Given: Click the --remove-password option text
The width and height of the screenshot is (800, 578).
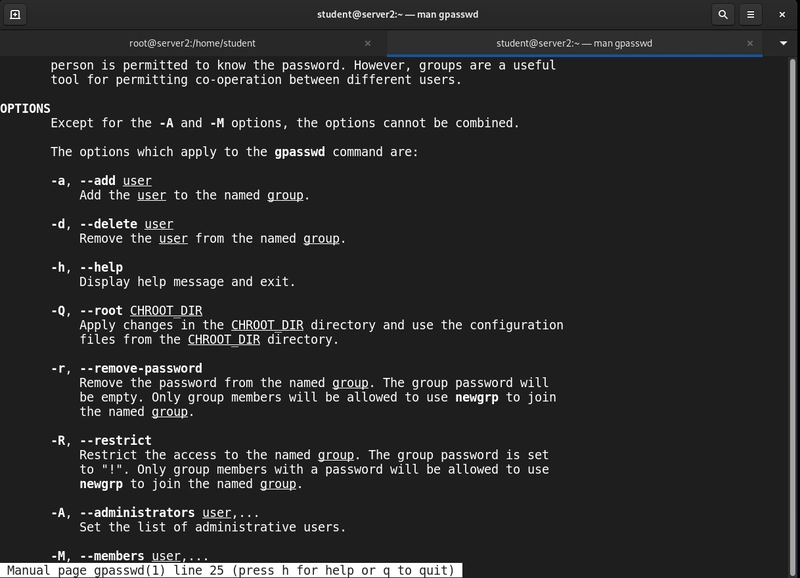Looking at the screenshot, I should 141,368.
